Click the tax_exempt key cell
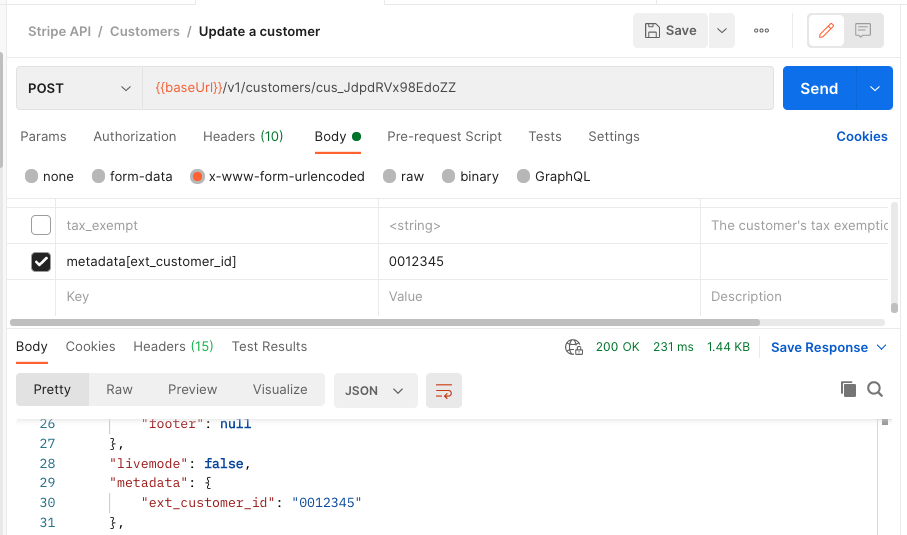 pos(217,226)
